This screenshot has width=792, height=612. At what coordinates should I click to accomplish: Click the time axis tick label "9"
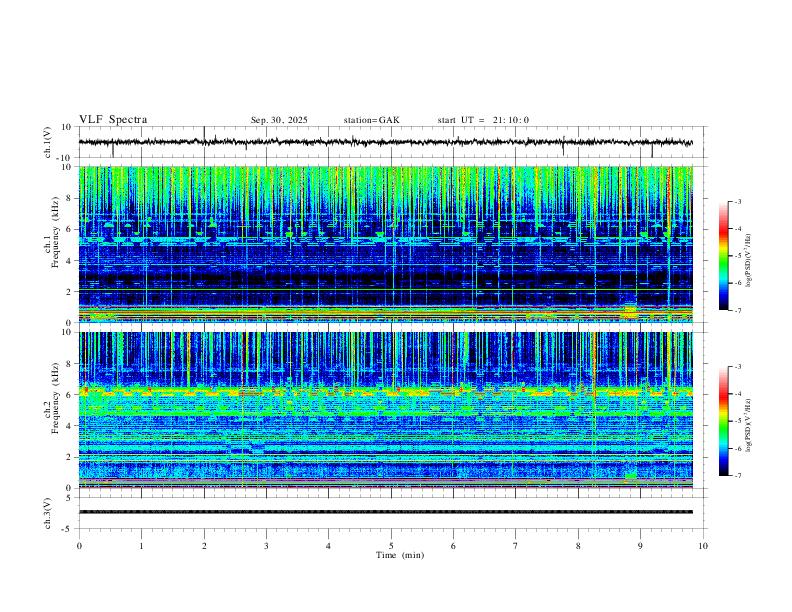(640, 546)
